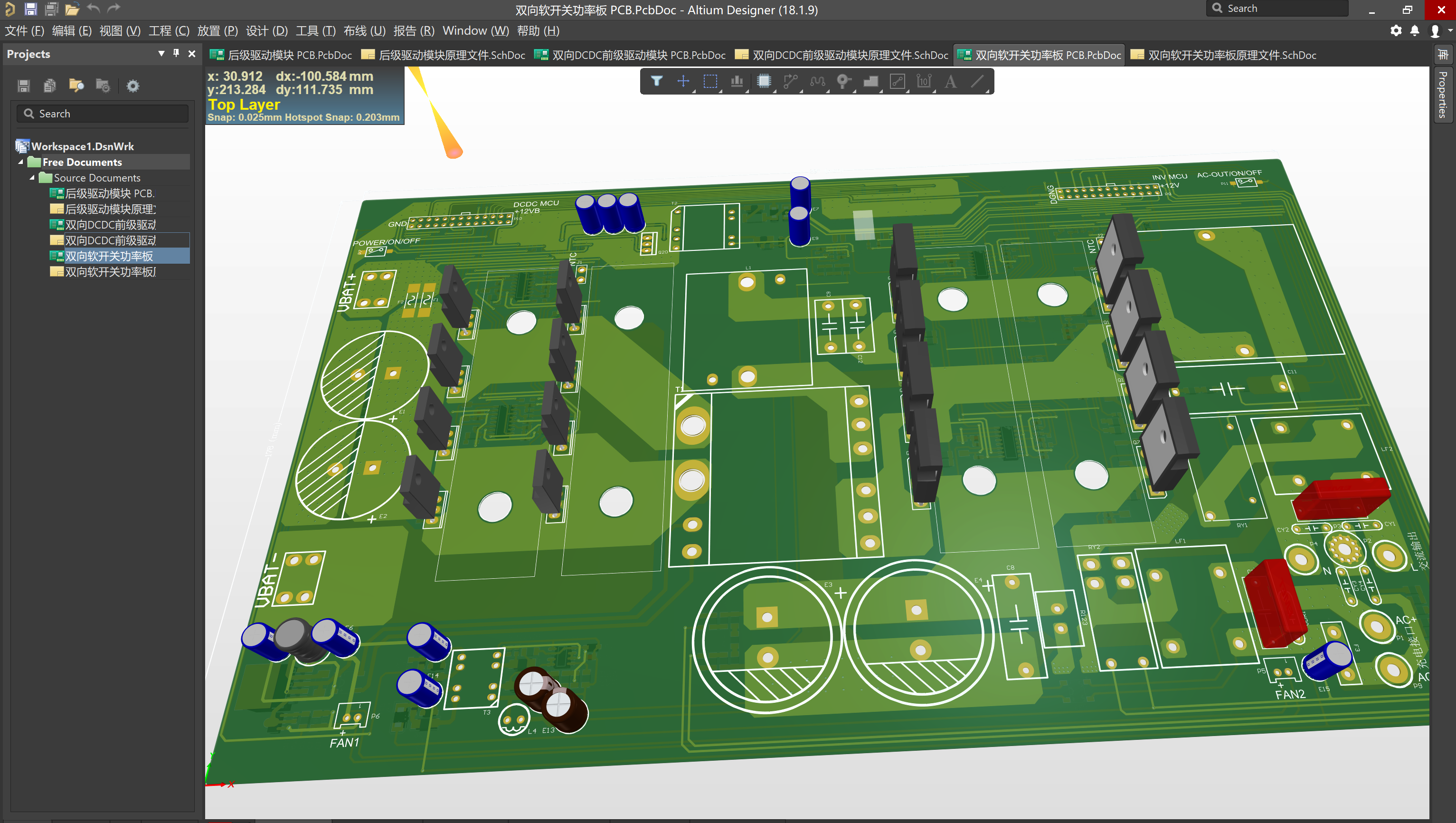The height and width of the screenshot is (823, 1456).
Task: Click the Projects panel search field
Action: click(102, 114)
